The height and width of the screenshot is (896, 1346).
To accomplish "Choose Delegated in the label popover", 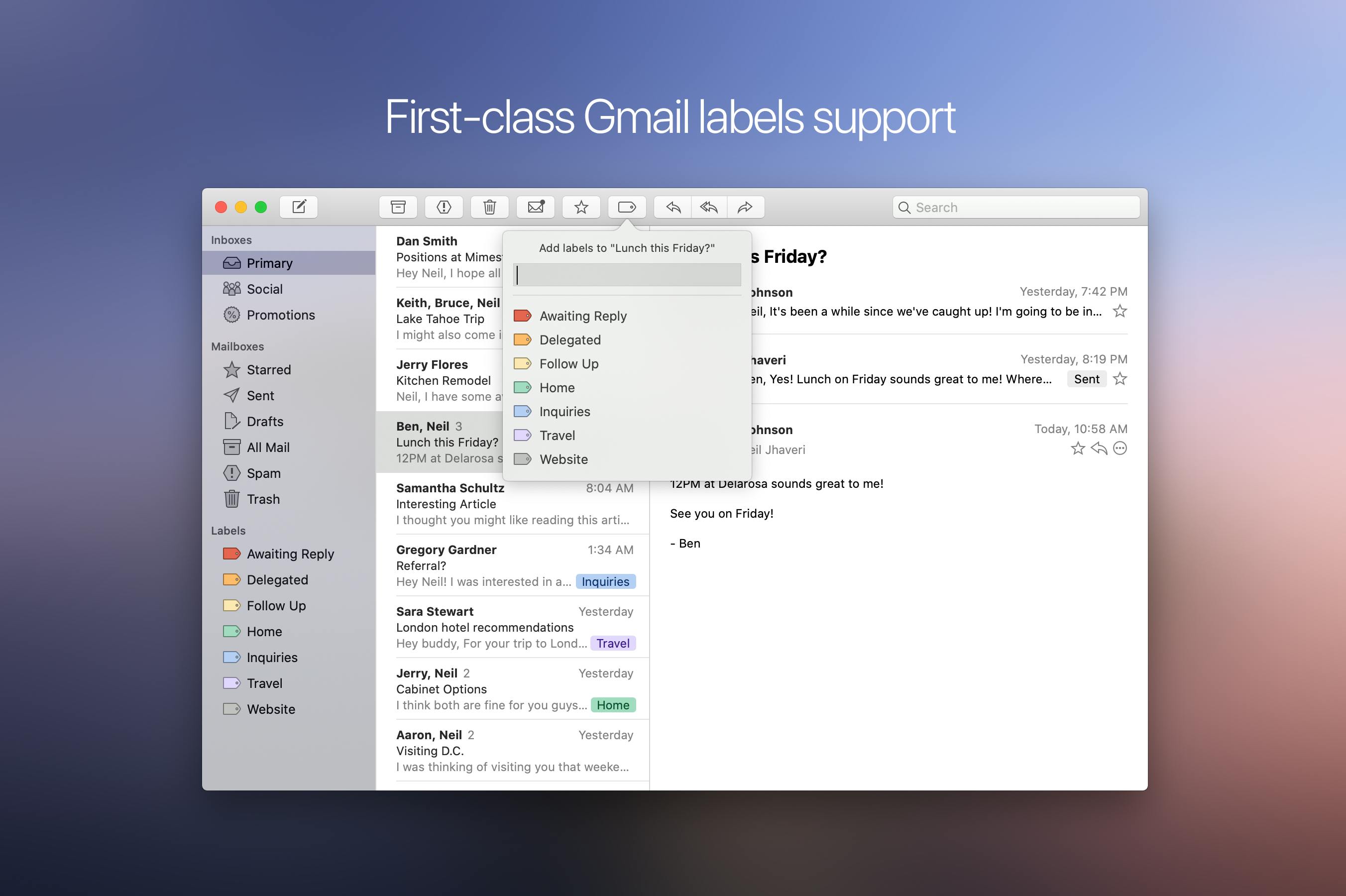I will [x=627, y=340].
